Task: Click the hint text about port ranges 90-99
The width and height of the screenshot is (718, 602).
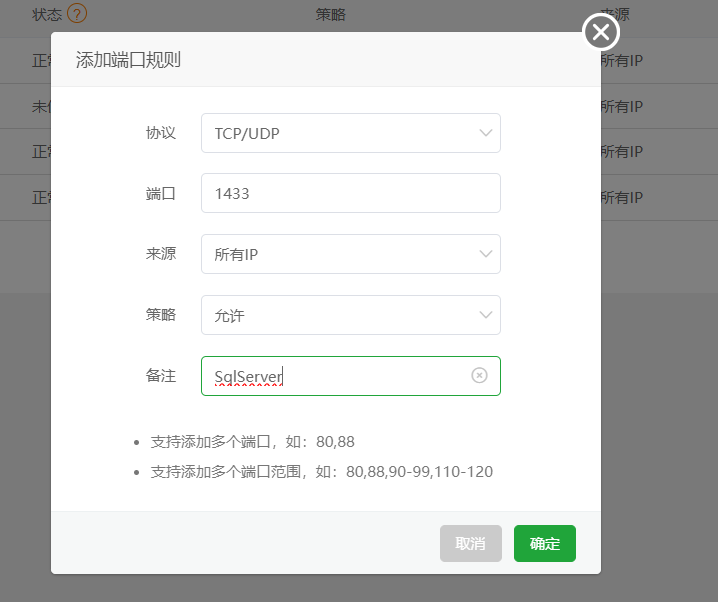Action: pyautogui.click(x=321, y=471)
